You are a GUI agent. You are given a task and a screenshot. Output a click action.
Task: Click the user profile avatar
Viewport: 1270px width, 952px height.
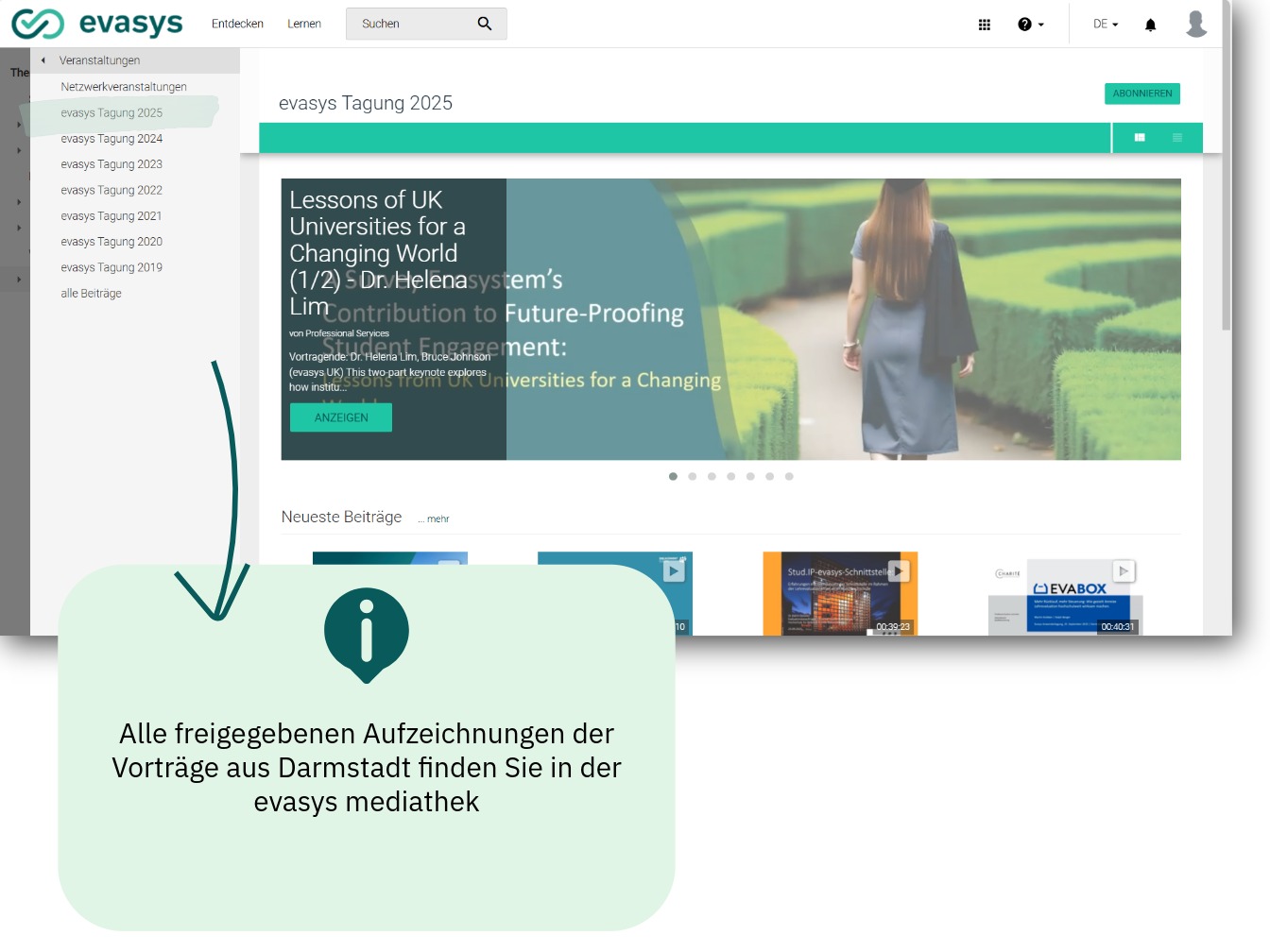pos(1196,24)
